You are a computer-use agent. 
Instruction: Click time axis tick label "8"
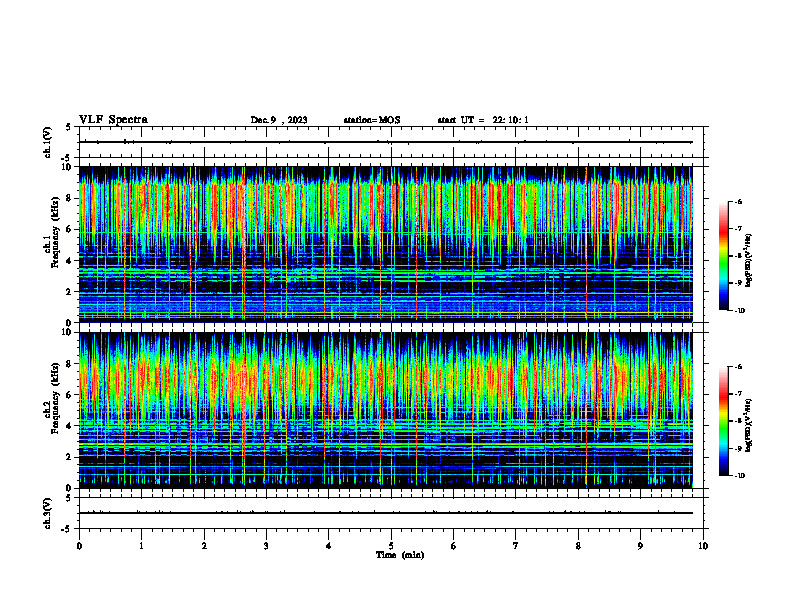pos(578,546)
